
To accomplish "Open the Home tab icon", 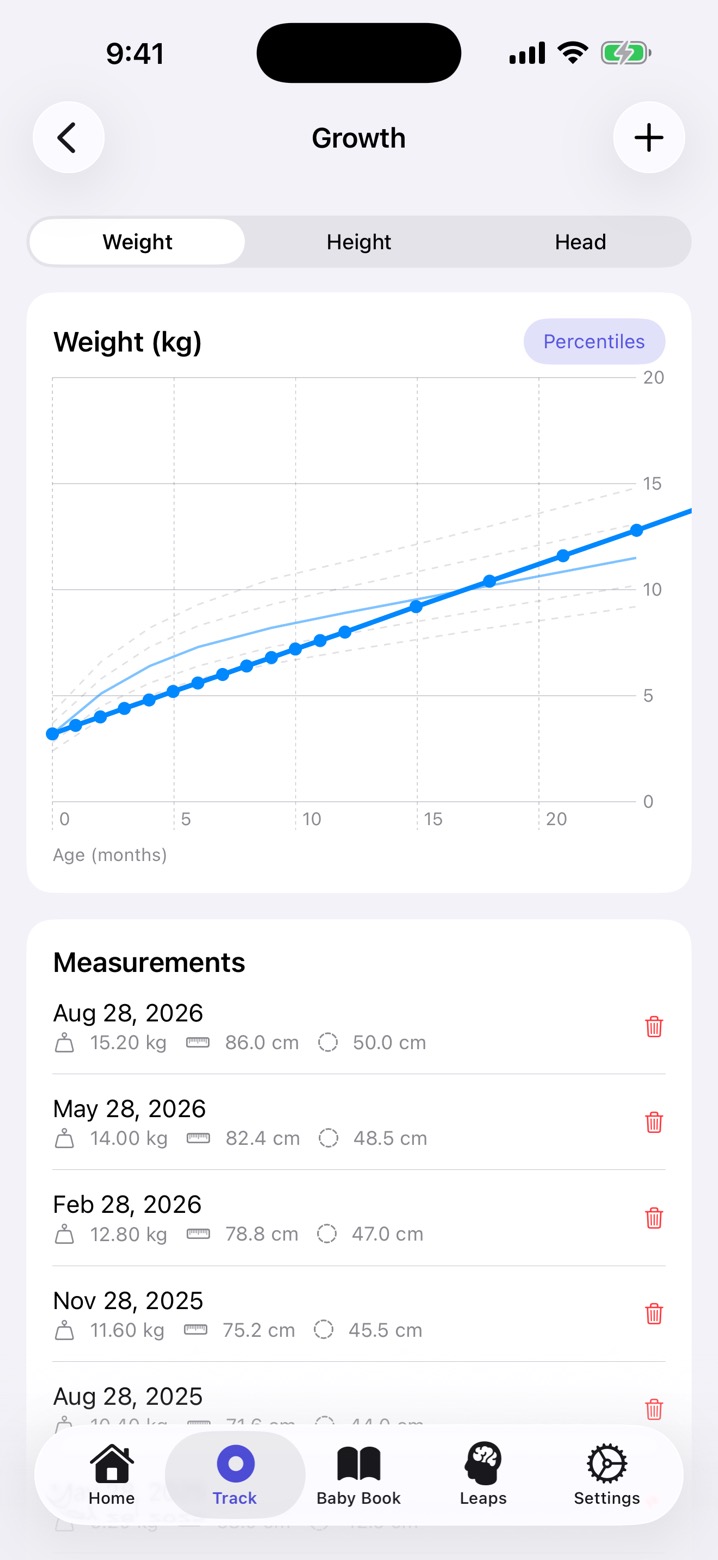I will pos(111,1475).
